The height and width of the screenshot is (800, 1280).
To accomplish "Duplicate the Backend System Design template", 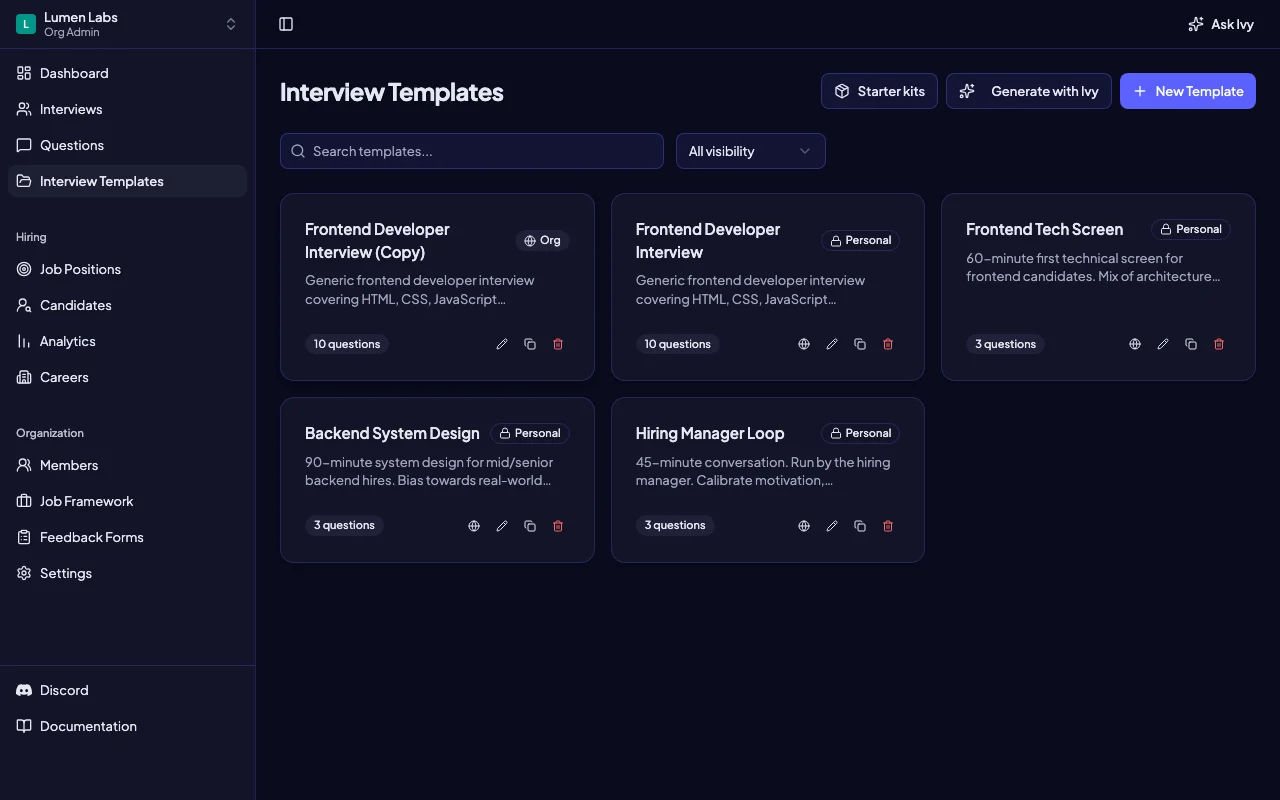I will (x=530, y=526).
